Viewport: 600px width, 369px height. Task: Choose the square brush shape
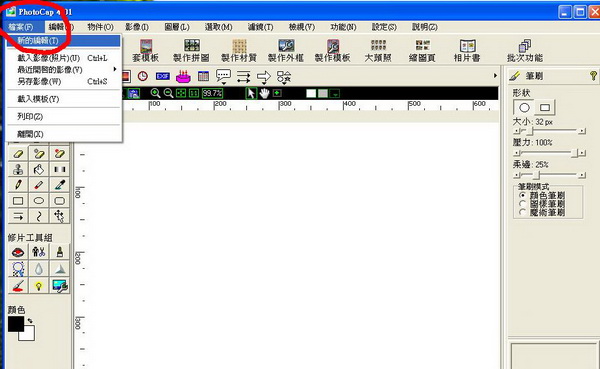pos(545,108)
